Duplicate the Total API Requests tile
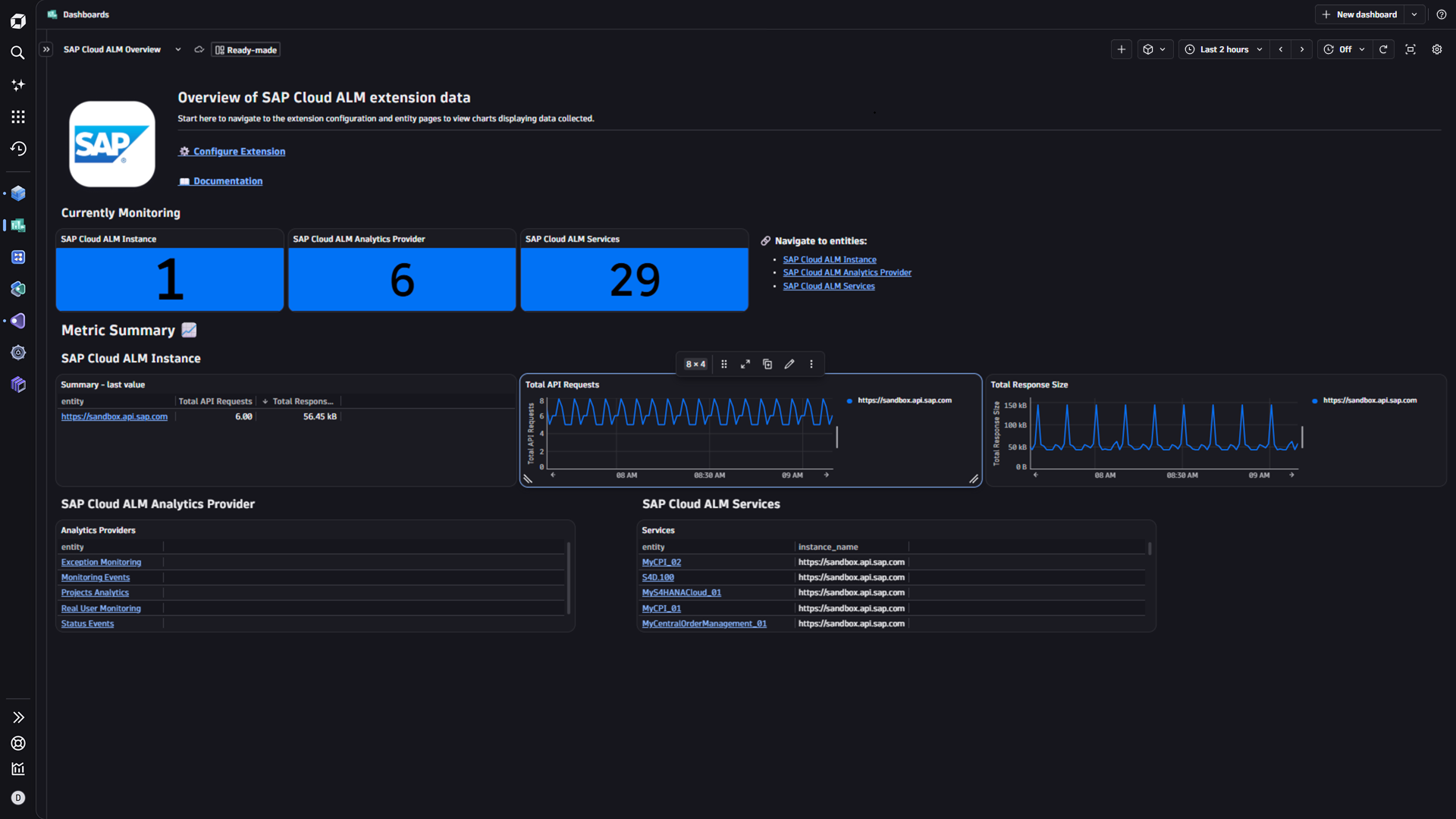 [767, 364]
